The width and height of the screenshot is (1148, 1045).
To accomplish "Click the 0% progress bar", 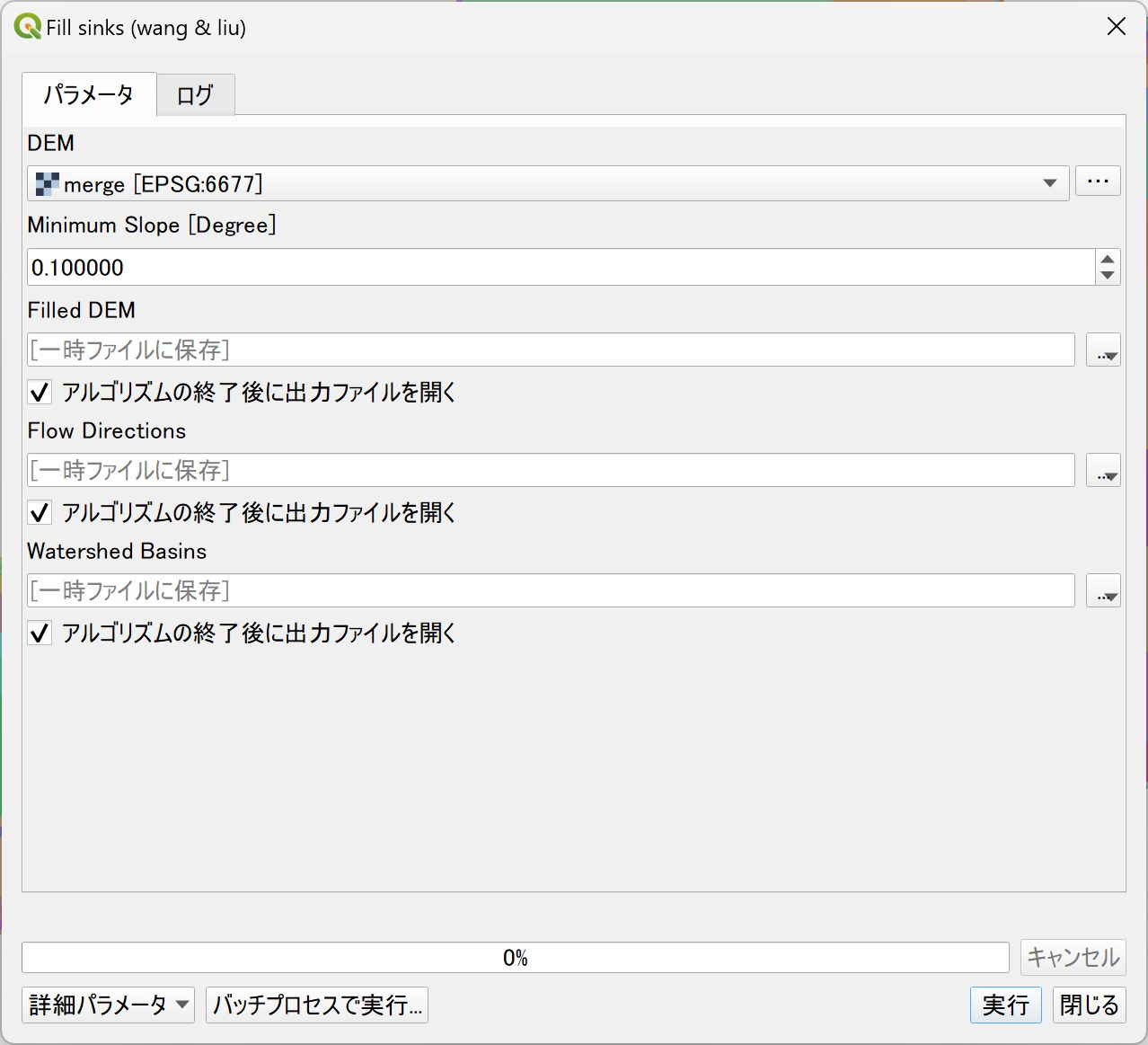I will tap(516, 958).
